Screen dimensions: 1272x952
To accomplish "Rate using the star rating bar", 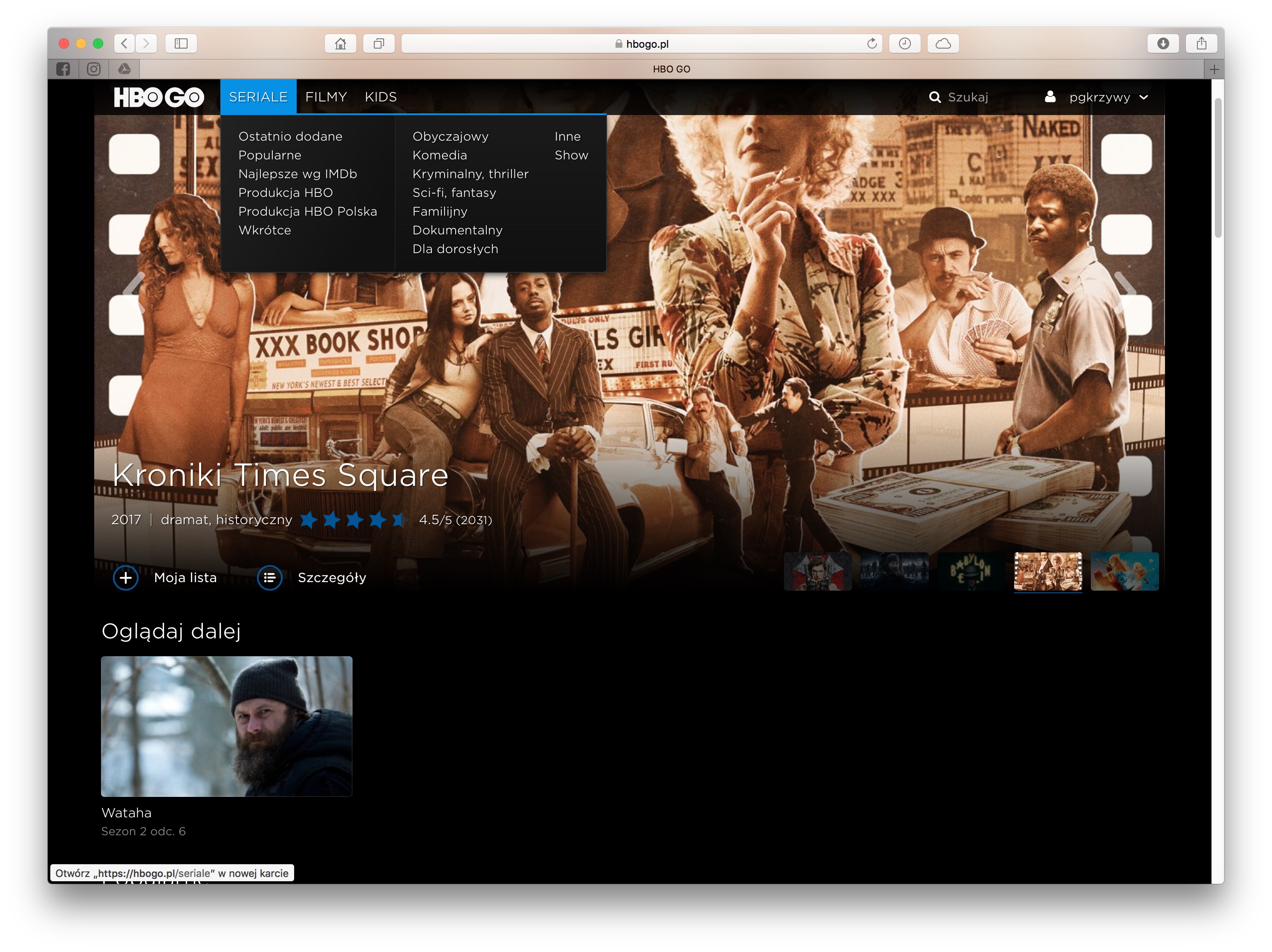I will (354, 520).
